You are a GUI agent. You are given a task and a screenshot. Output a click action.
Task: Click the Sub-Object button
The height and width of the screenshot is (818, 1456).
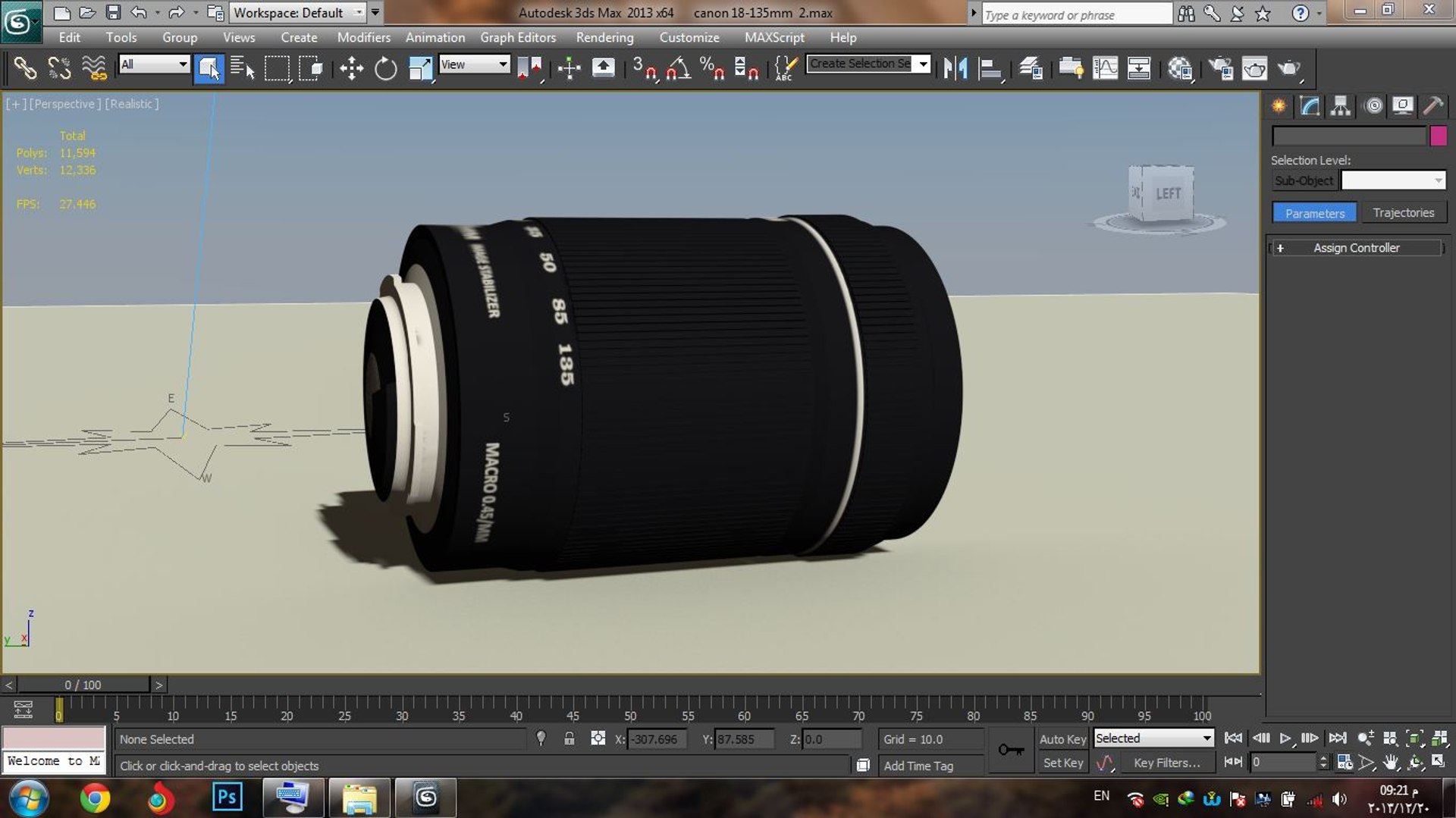(x=1304, y=180)
